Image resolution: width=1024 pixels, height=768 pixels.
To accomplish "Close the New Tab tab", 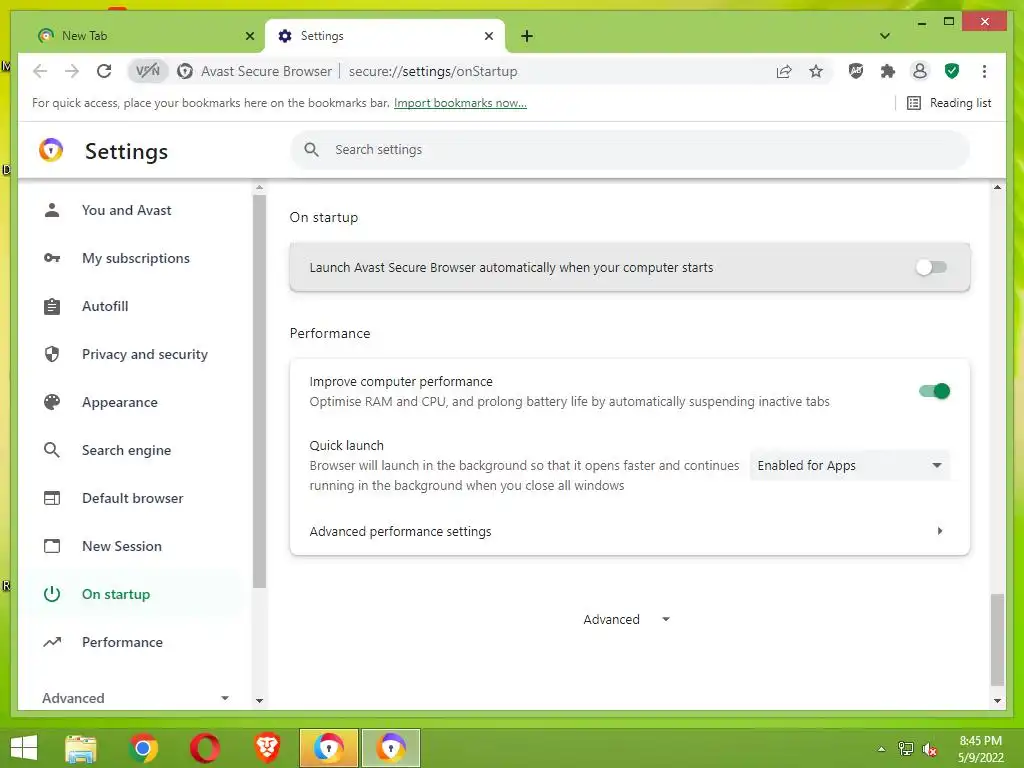I will pos(249,36).
